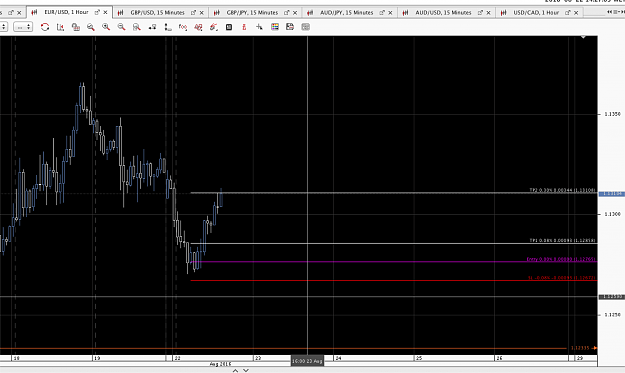Click the price marker tool icon
Screen dimensions: 625x373
click(x=152, y=27)
